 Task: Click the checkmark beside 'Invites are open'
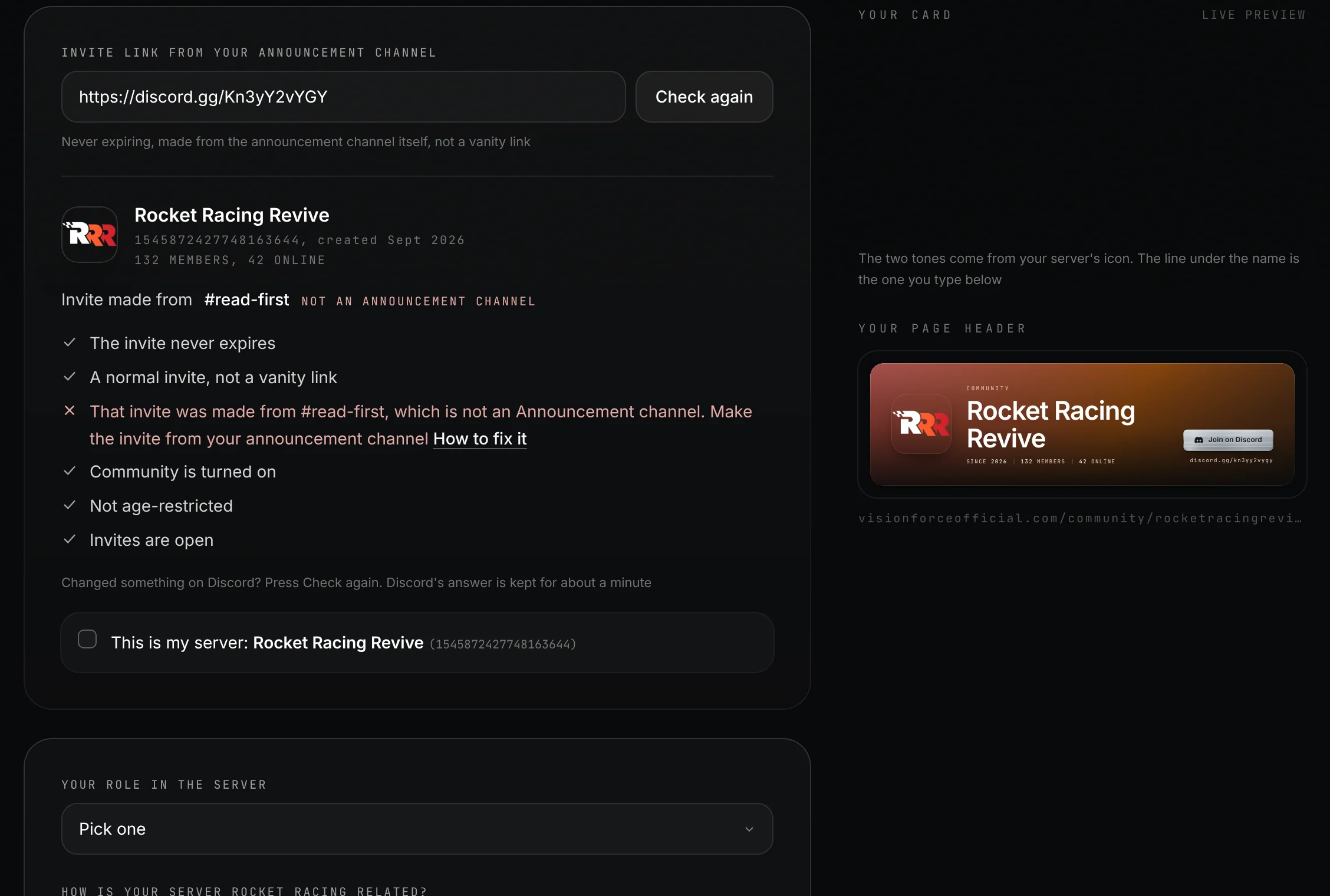70,539
